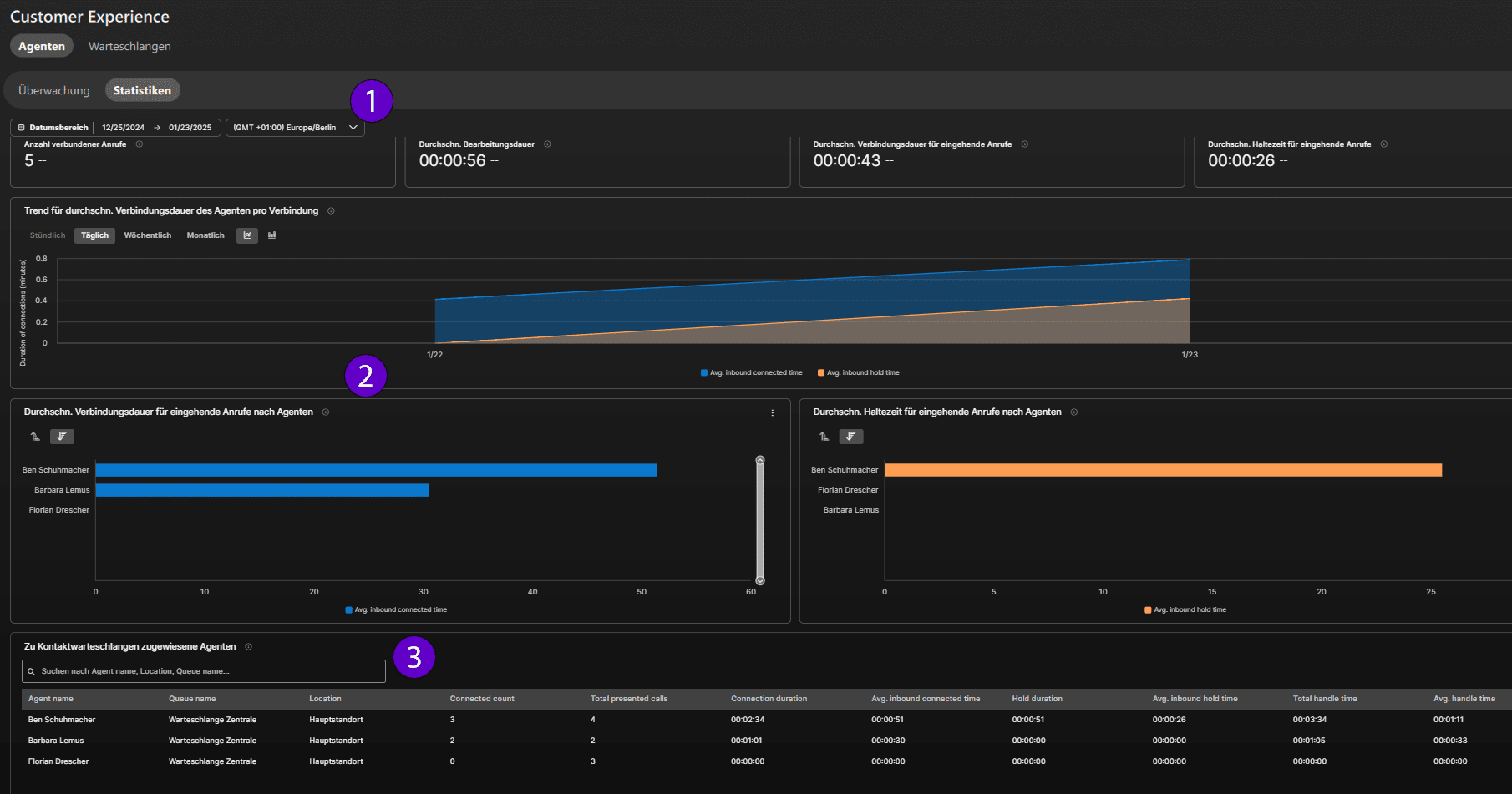Image resolution: width=1512 pixels, height=794 pixels.
Task: Click info icon beside Haltezeit für eingehende Anrufe card
Action: click(1384, 144)
